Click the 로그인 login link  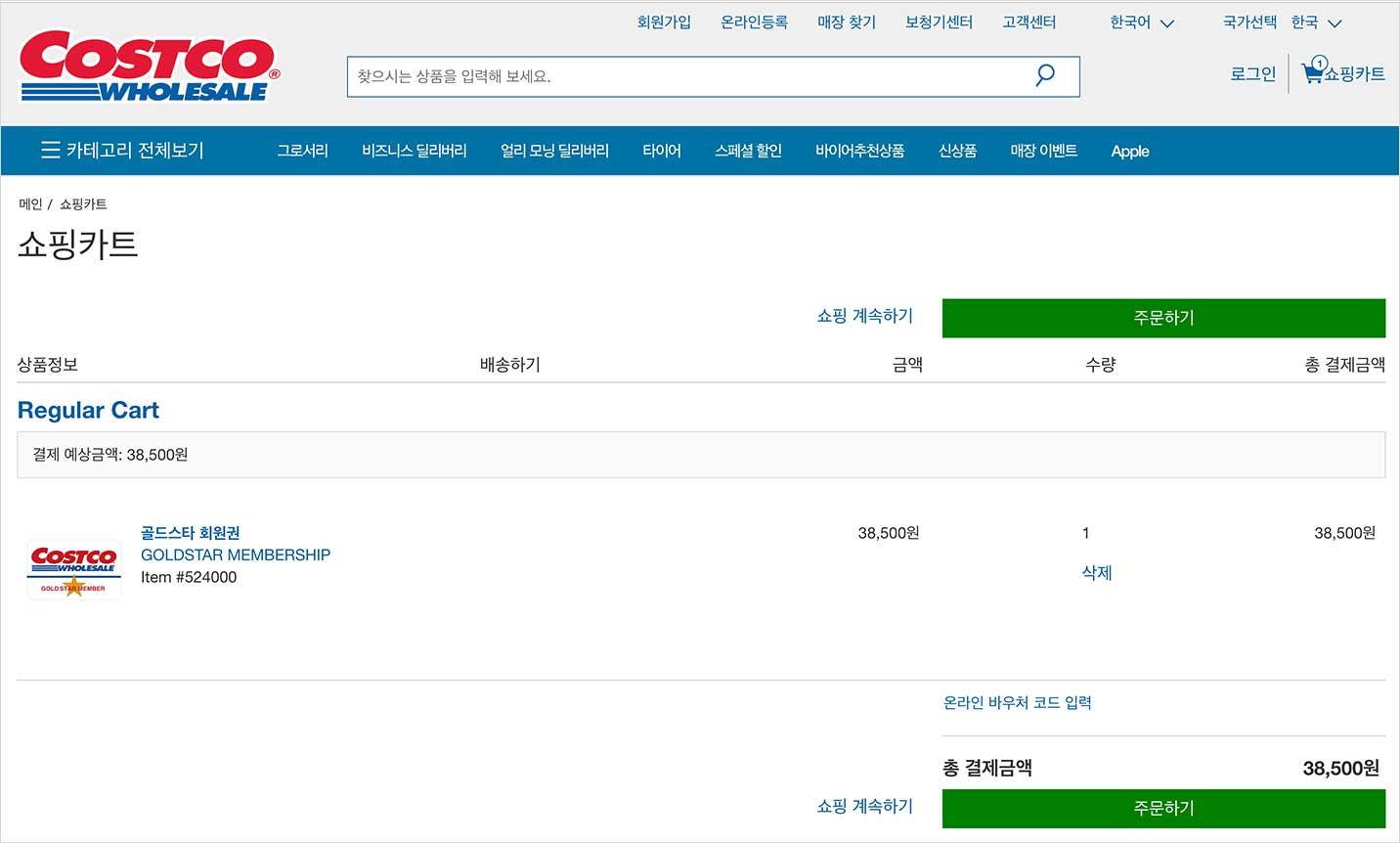tap(1252, 73)
